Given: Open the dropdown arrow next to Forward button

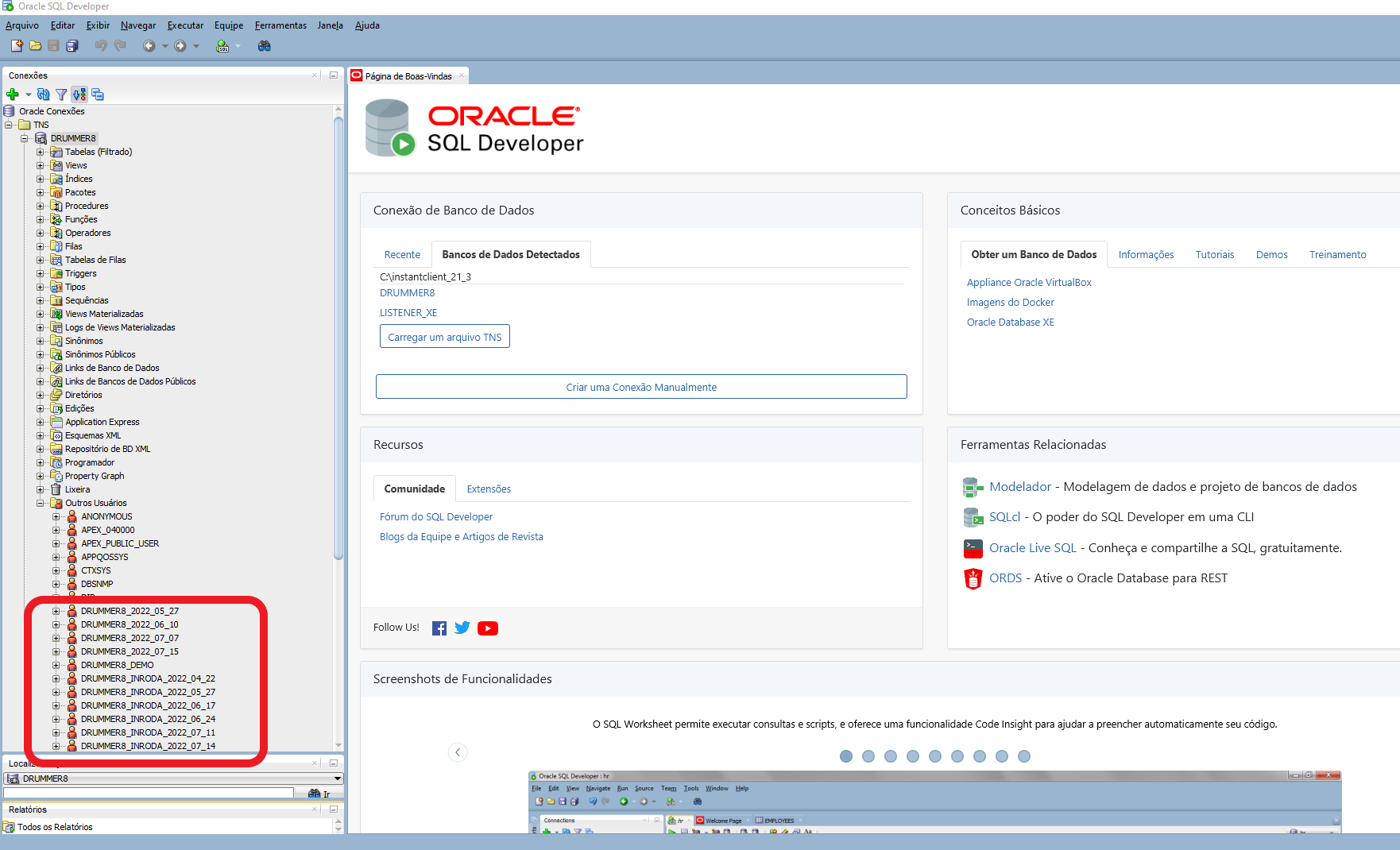Looking at the screenshot, I should 196,46.
